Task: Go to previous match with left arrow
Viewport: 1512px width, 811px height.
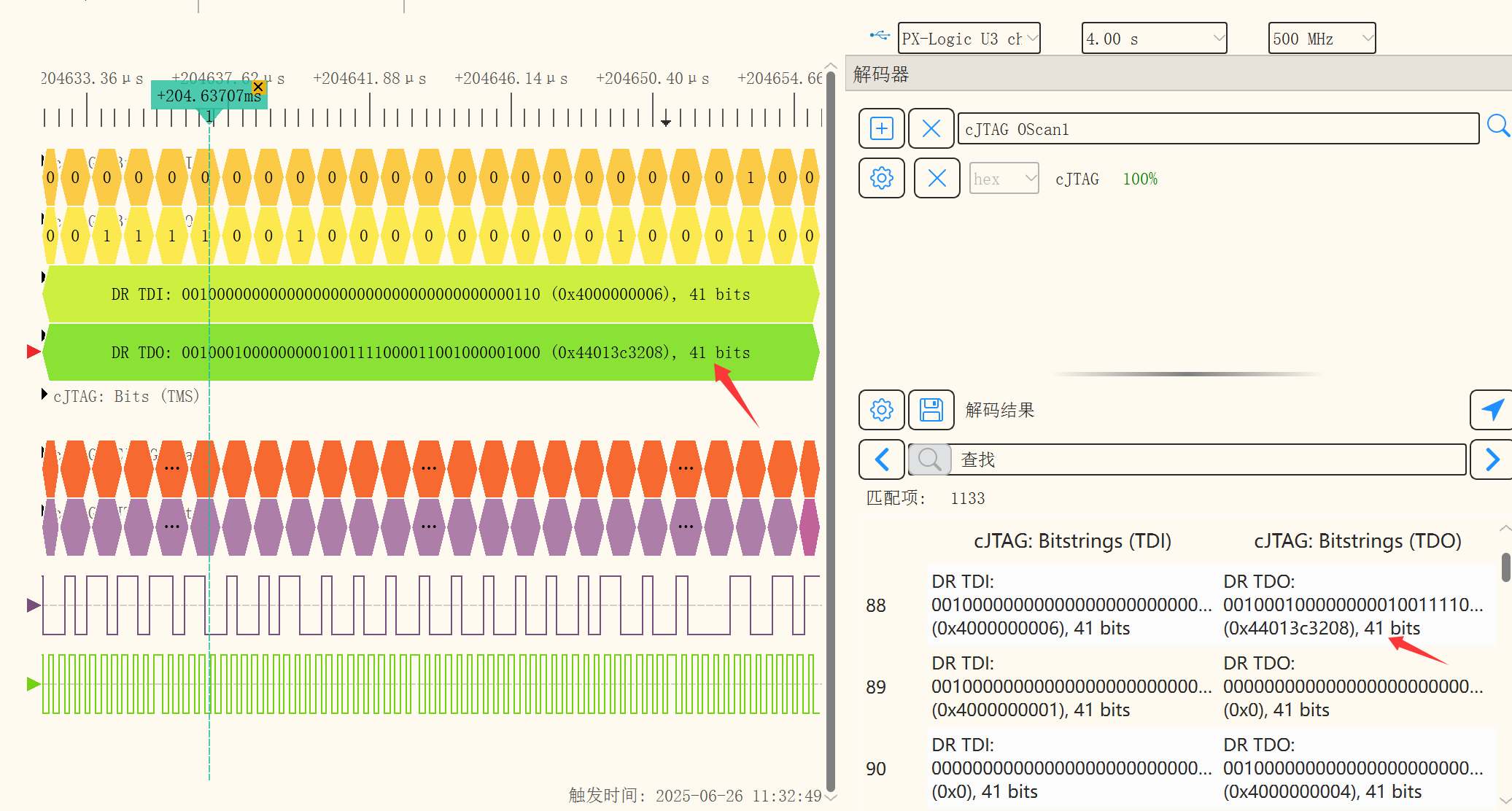Action: [881, 459]
